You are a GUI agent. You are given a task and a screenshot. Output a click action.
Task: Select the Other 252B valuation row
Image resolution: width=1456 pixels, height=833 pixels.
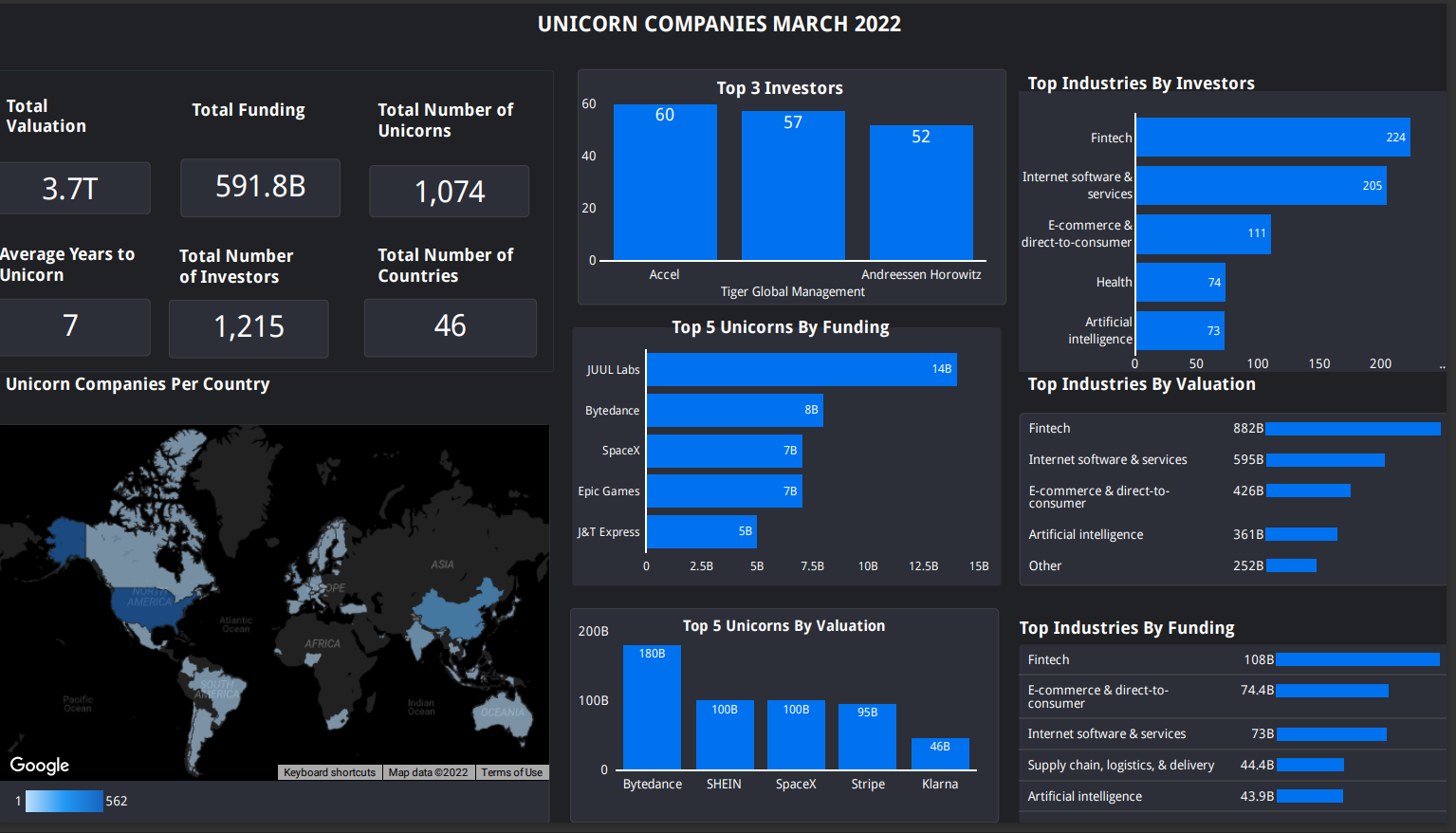point(1233,565)
